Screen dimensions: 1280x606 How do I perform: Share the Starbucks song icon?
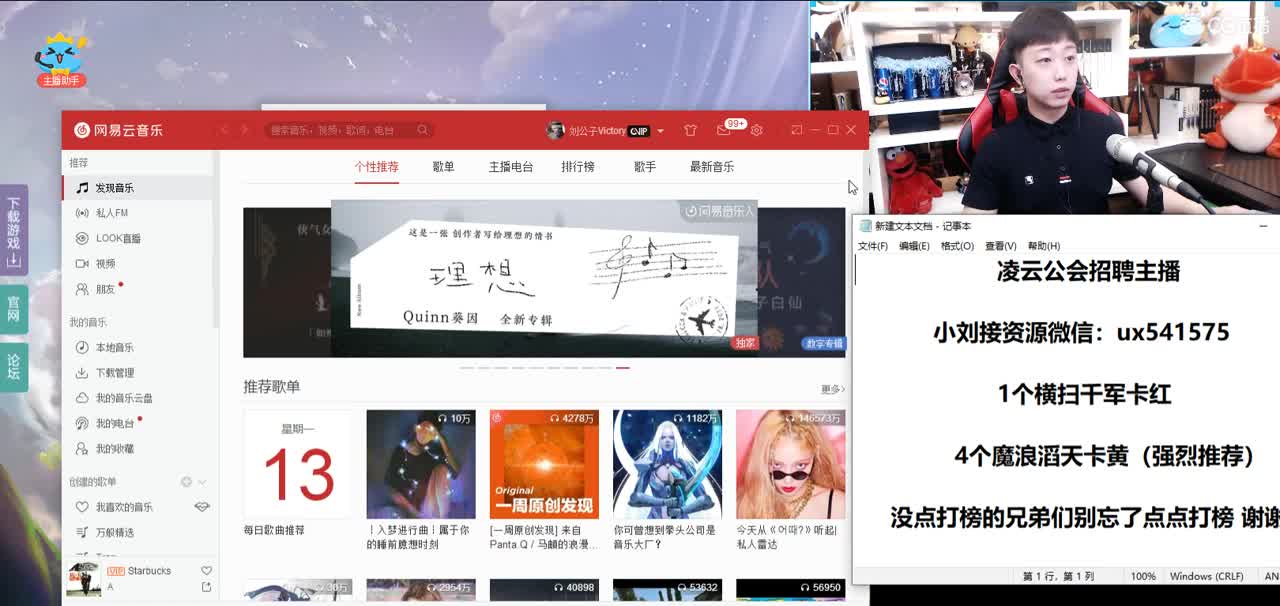pos(206,587)
